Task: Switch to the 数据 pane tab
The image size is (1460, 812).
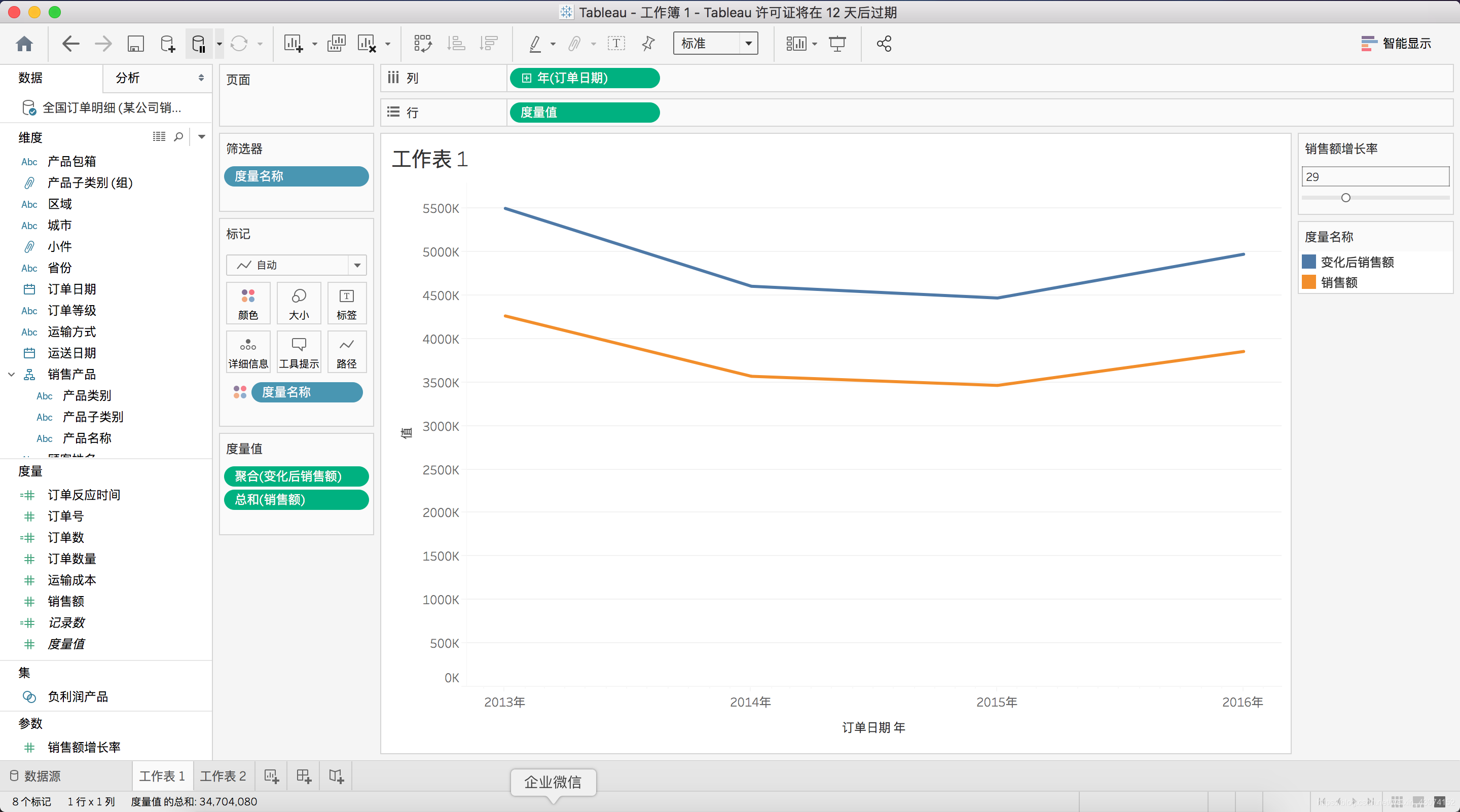Action: [x=30, y=78]
